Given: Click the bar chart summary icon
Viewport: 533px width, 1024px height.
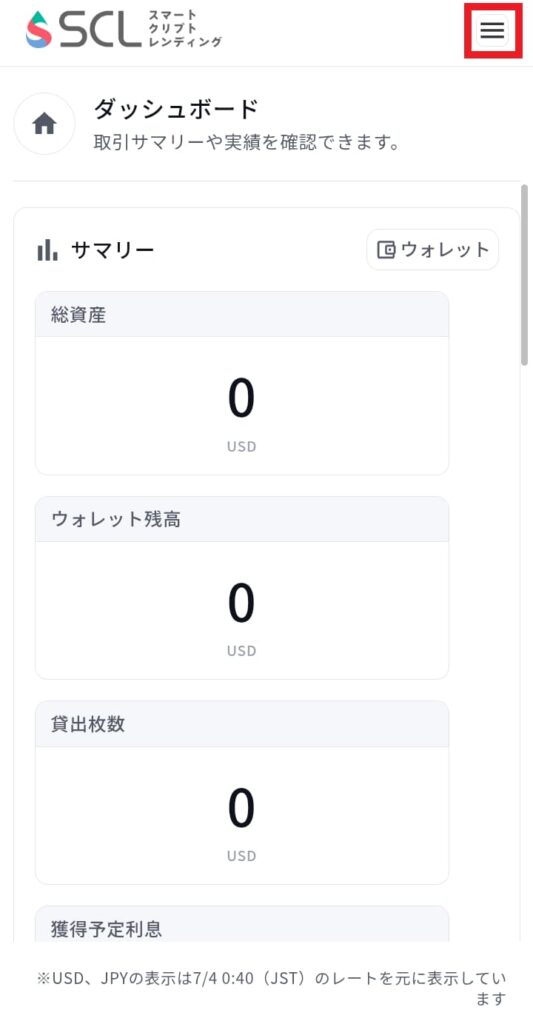Looking at the screenshot, I should coord(47,249).
